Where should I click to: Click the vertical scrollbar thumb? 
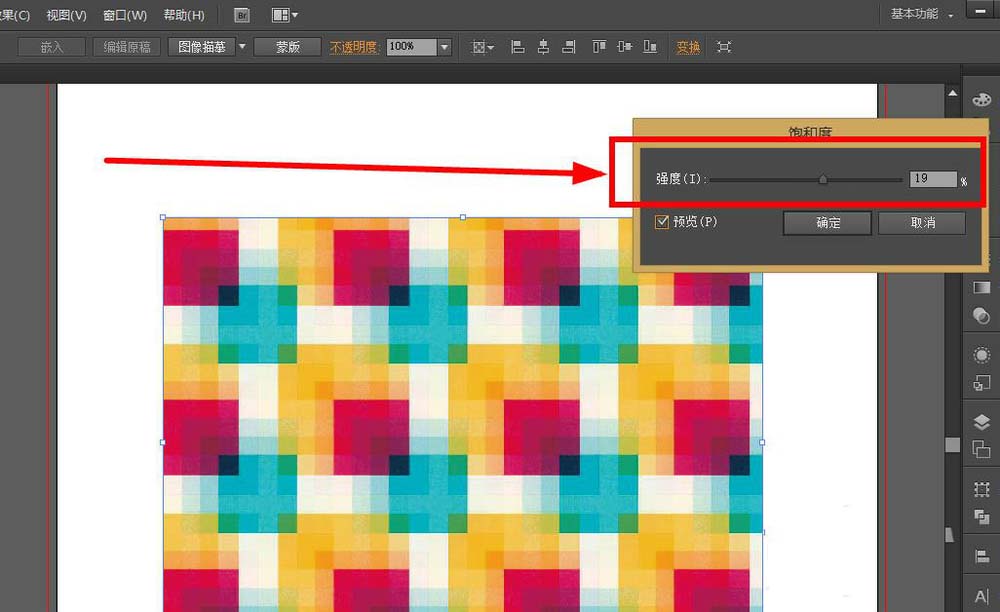(953, 444)
